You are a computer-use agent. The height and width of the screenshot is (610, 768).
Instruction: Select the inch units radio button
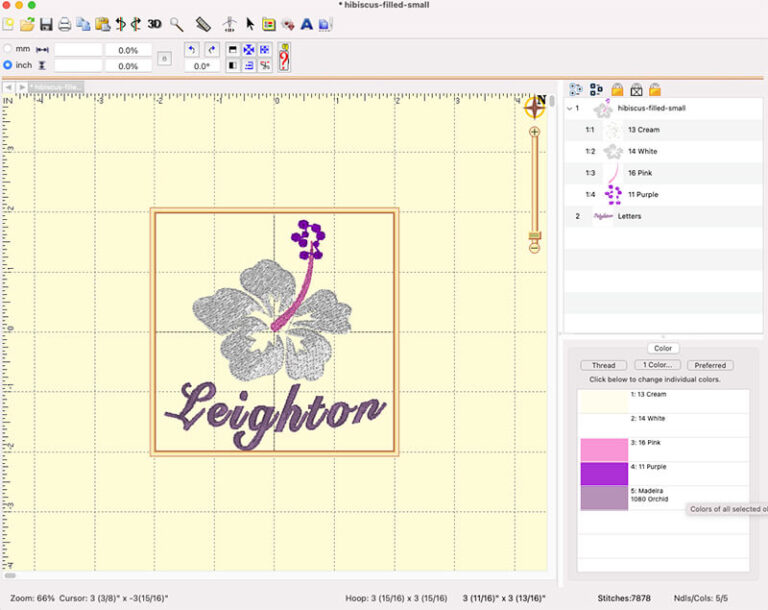click(x=9, y=65)
